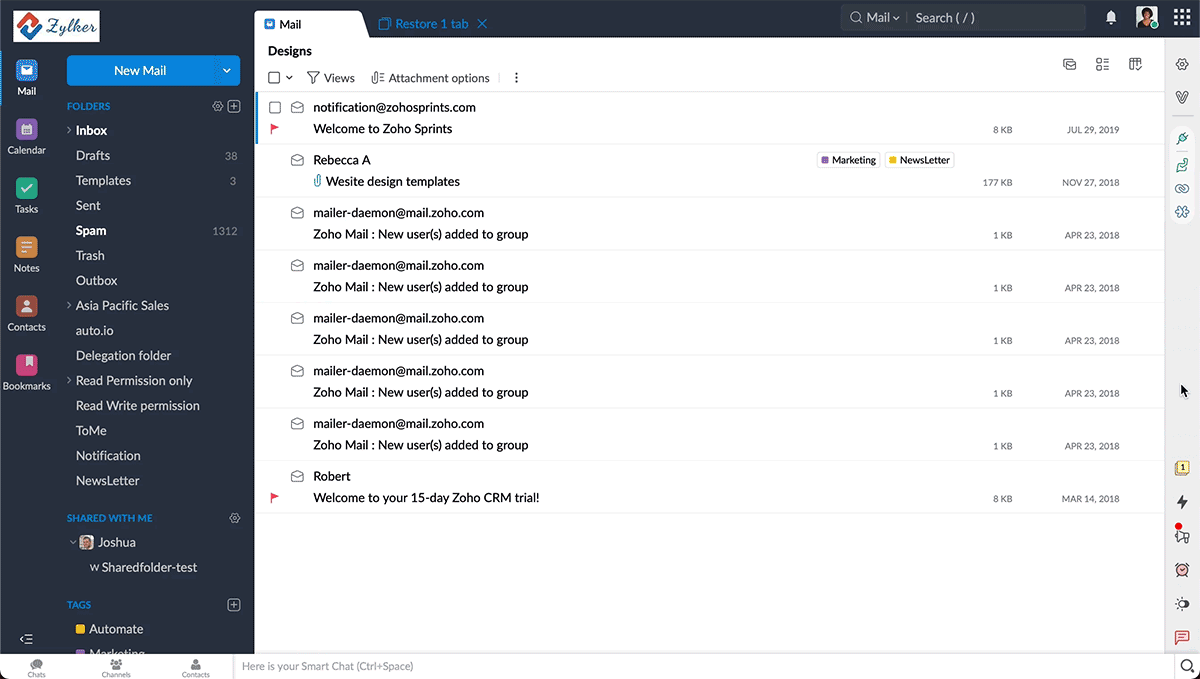1200x679 pixels.
Task: Select the Spam folder
Action: pyautogui.click(x=91, y=231)
